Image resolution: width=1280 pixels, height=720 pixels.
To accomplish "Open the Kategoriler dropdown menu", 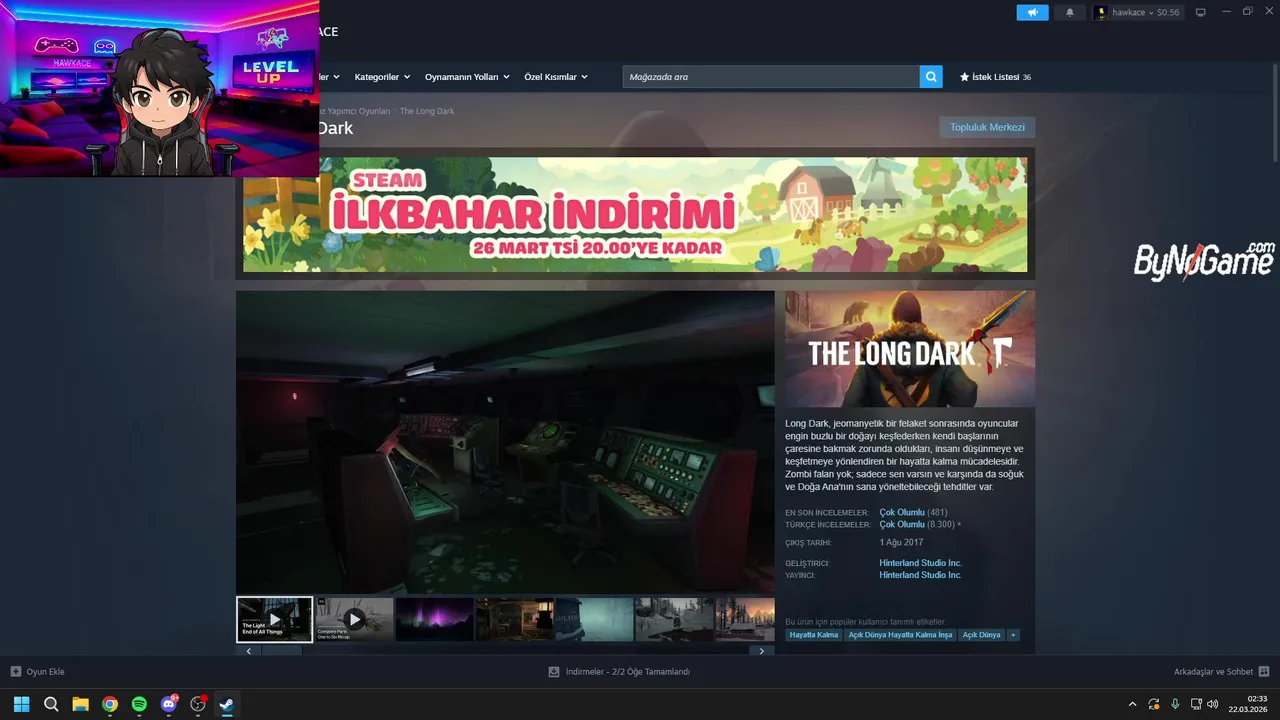I will click(x=381, y=77).
